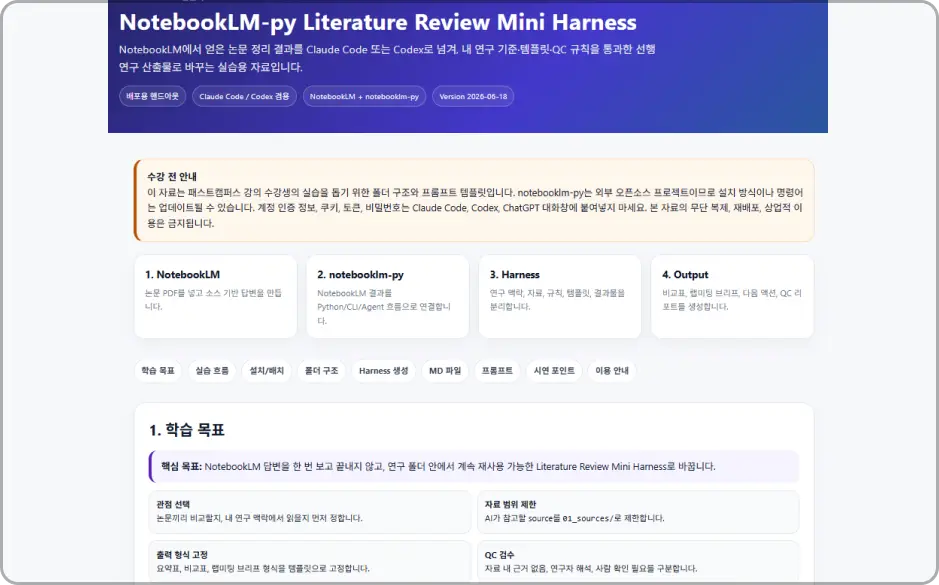Select the 관점 선택 goal card
The height and width of the screenshot is (585, 939).
(310, 512)
